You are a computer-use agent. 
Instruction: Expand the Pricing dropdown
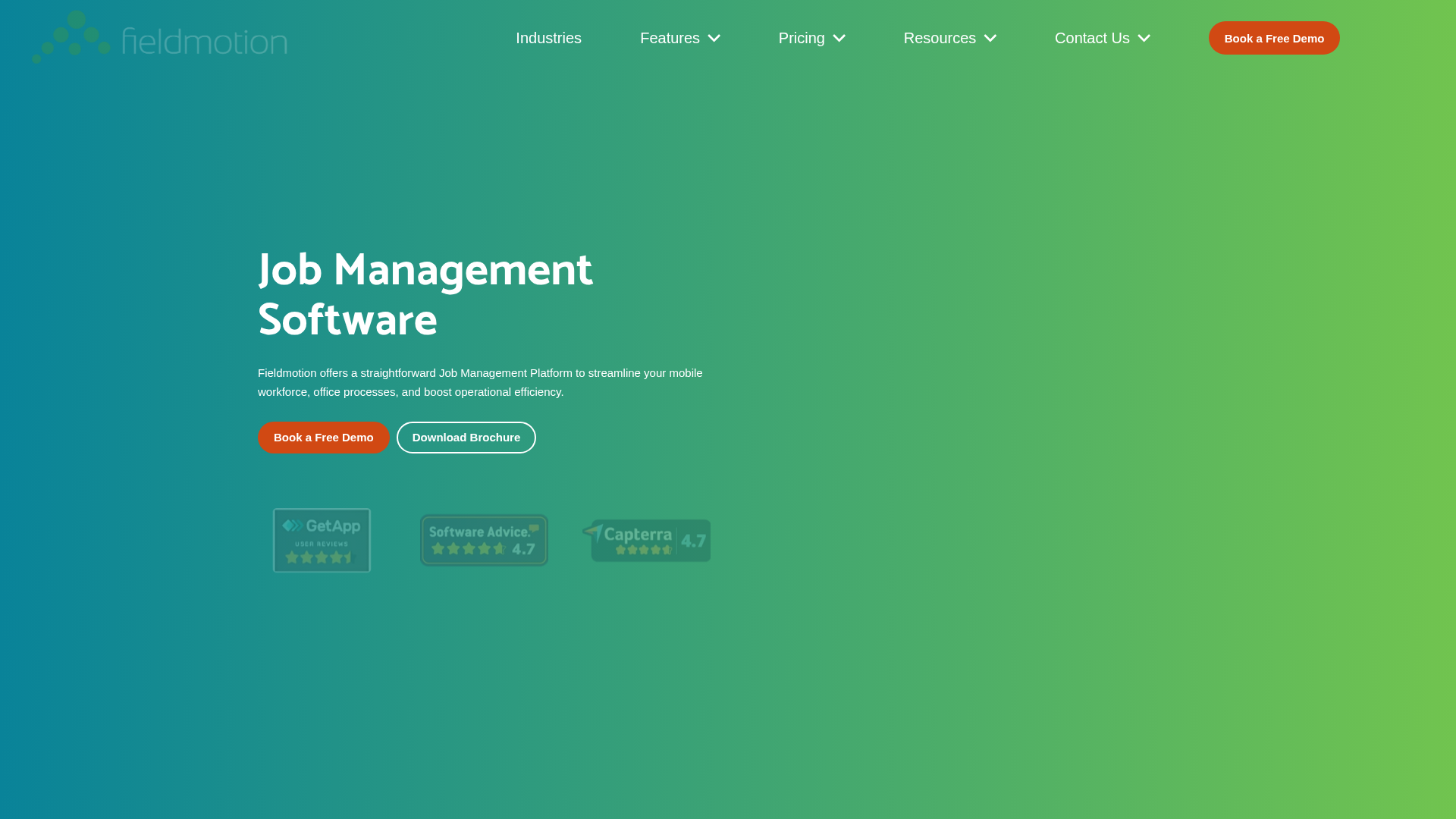click(x=839, y=38)
